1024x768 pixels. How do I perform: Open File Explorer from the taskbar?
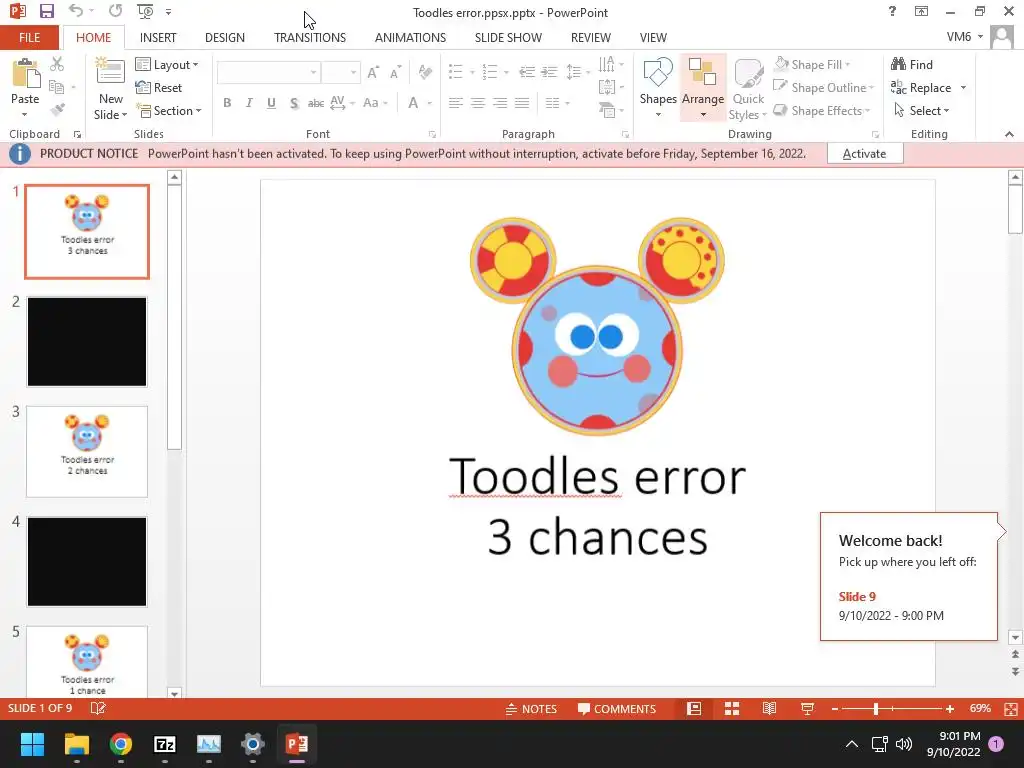coord(77,744)
